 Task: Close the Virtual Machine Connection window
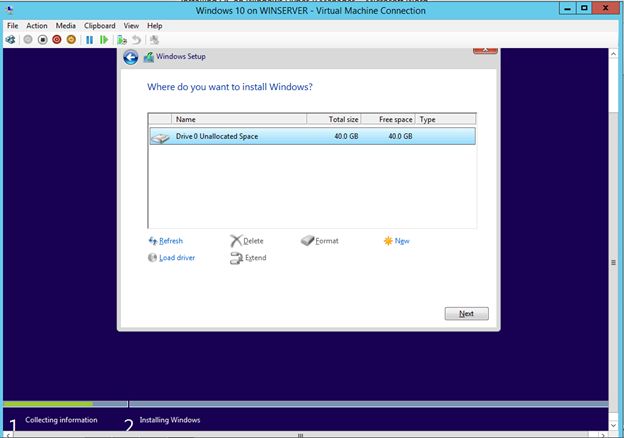(606, 8)
